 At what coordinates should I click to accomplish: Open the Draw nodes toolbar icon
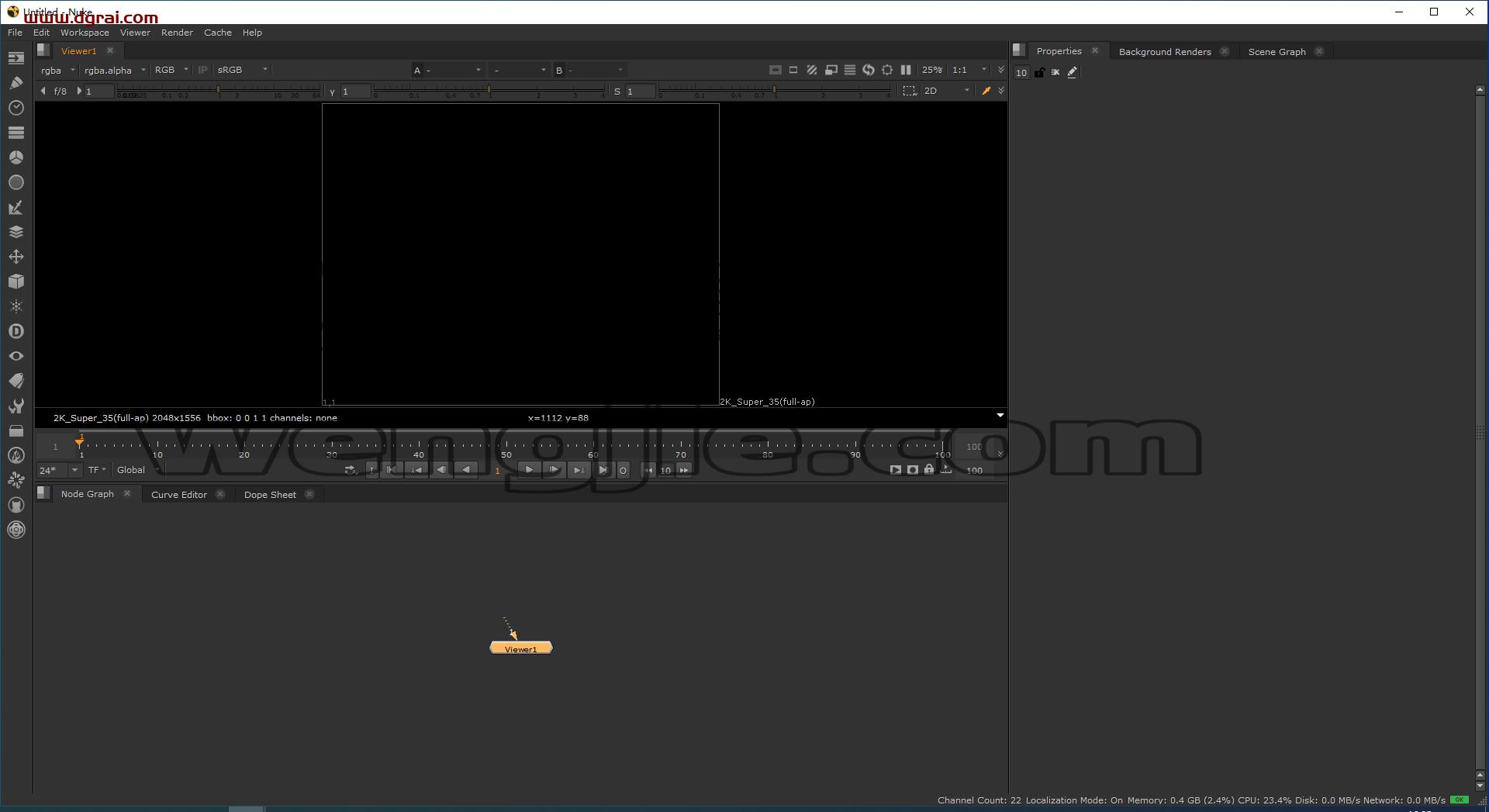16,83
